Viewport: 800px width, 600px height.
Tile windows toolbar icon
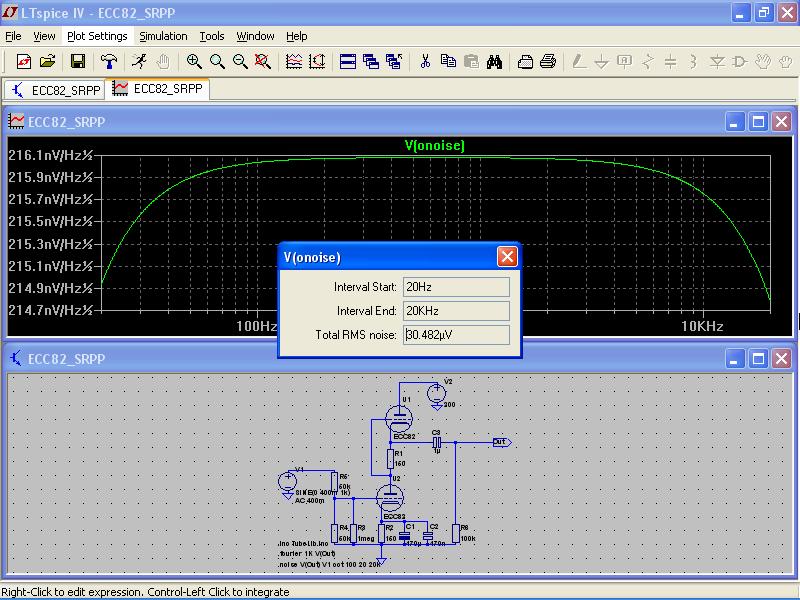[x=348, y=62]
